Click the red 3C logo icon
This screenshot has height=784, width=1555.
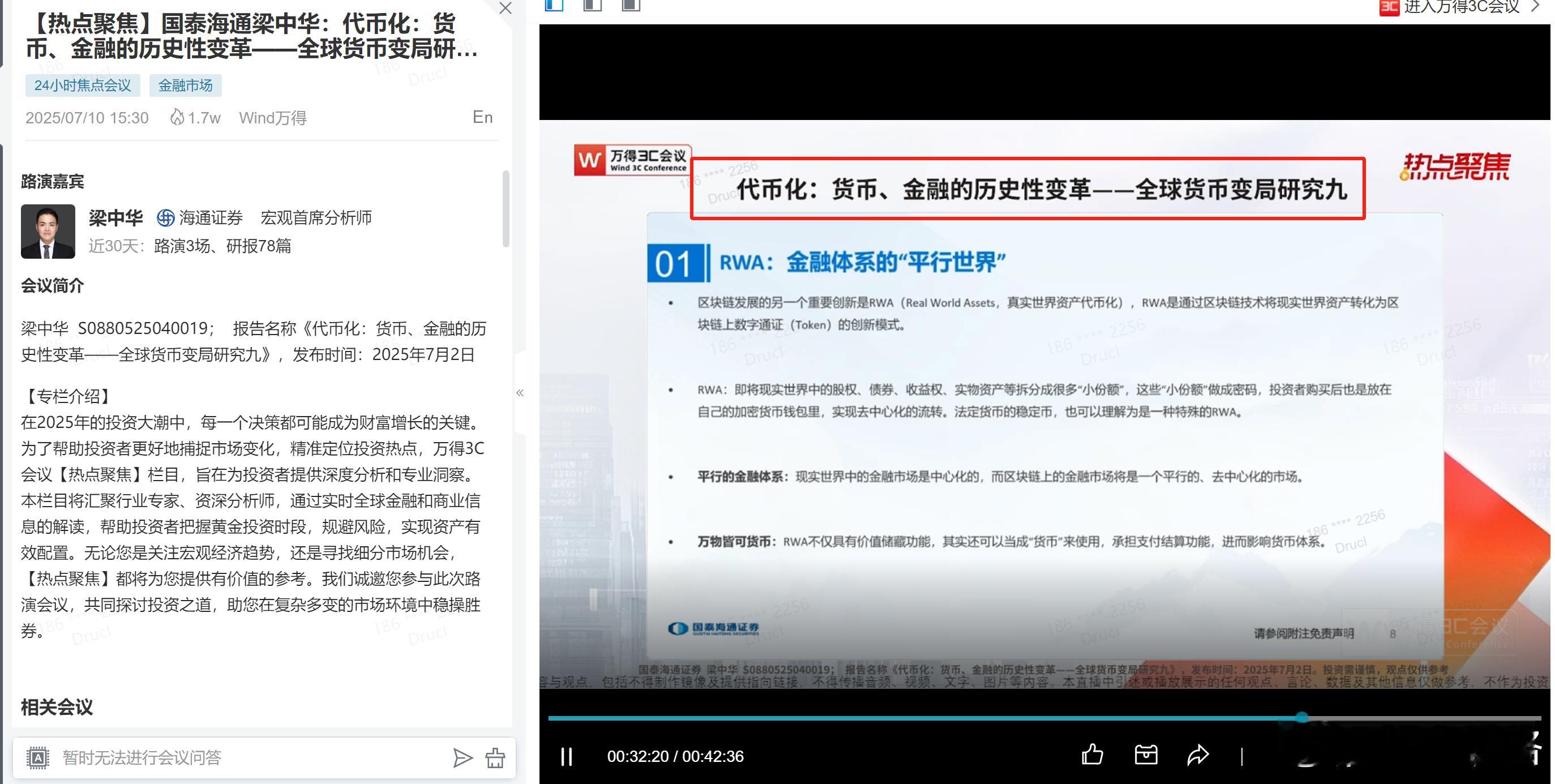(1390, 8)
